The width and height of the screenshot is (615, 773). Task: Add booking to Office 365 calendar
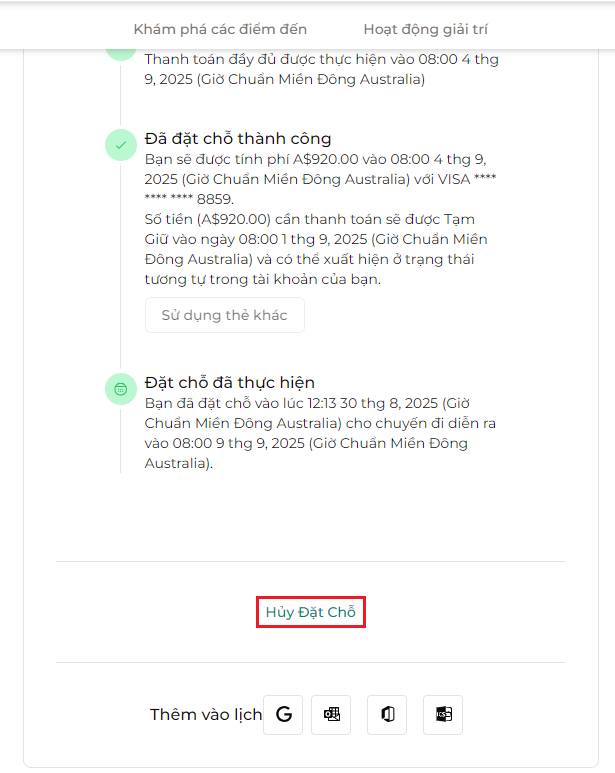click(x=387, y=714)
